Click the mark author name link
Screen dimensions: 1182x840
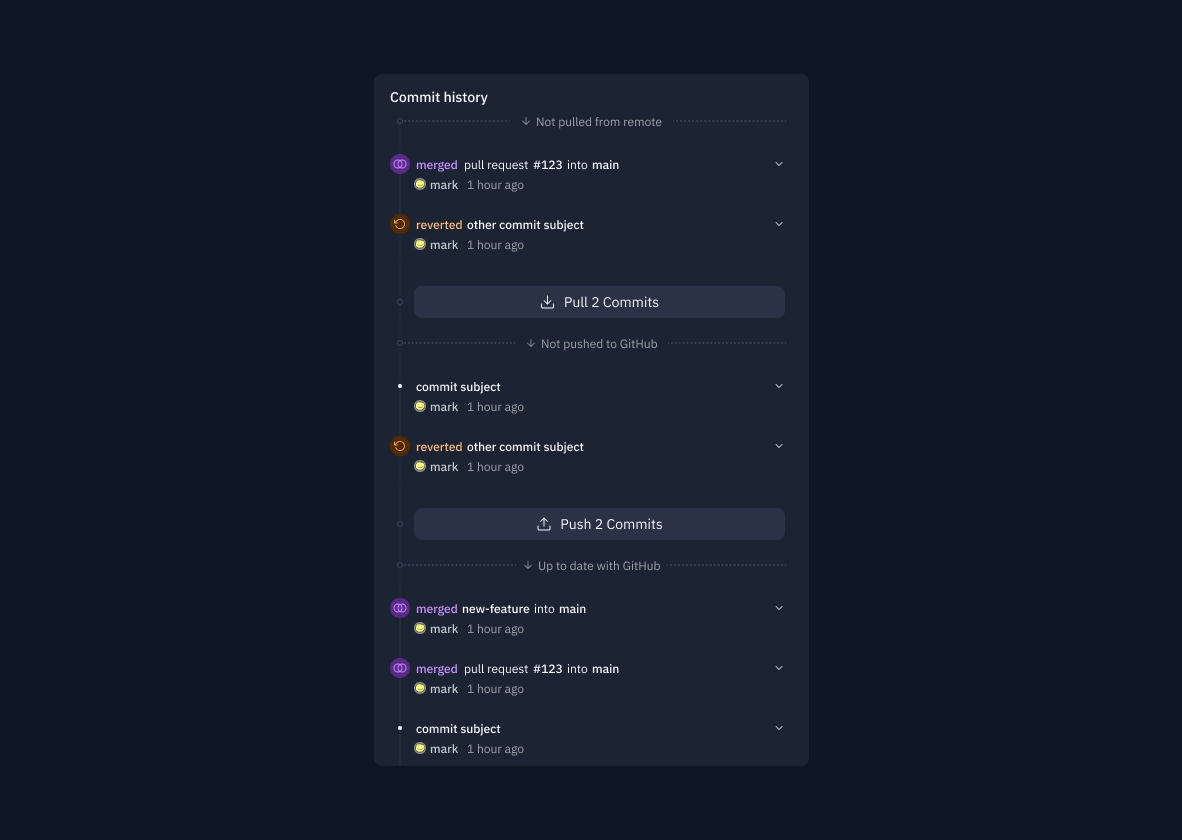click(x=443, y=184)
